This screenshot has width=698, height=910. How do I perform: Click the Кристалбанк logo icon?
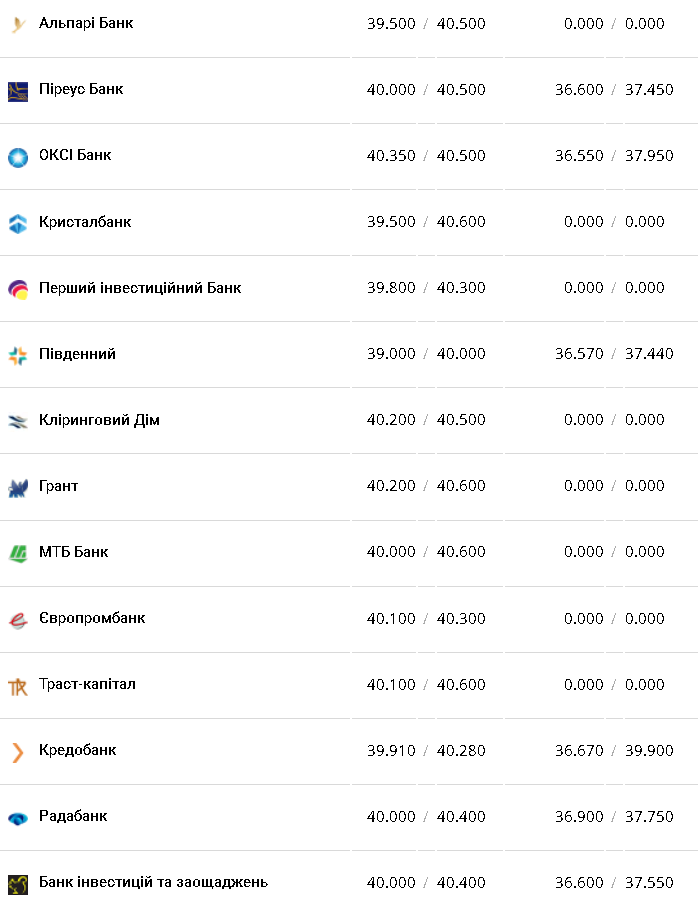click(18, 223)
